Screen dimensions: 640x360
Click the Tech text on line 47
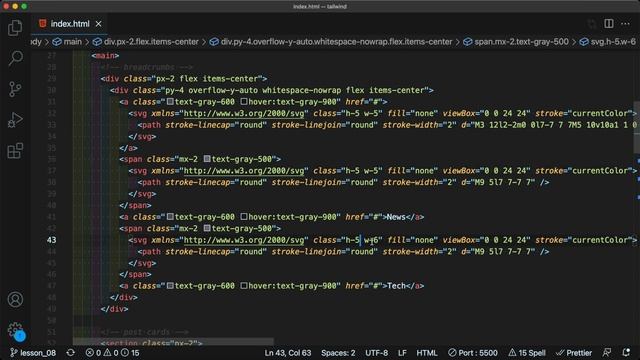(396, 286)
